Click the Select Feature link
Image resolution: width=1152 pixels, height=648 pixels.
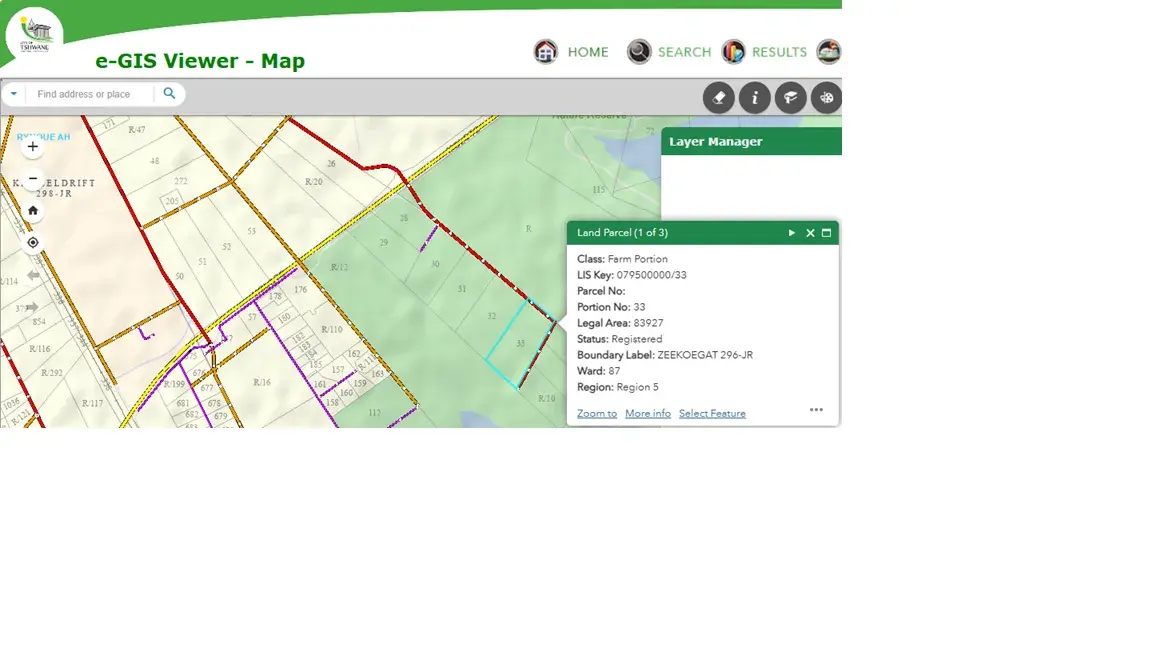point(712,414)
